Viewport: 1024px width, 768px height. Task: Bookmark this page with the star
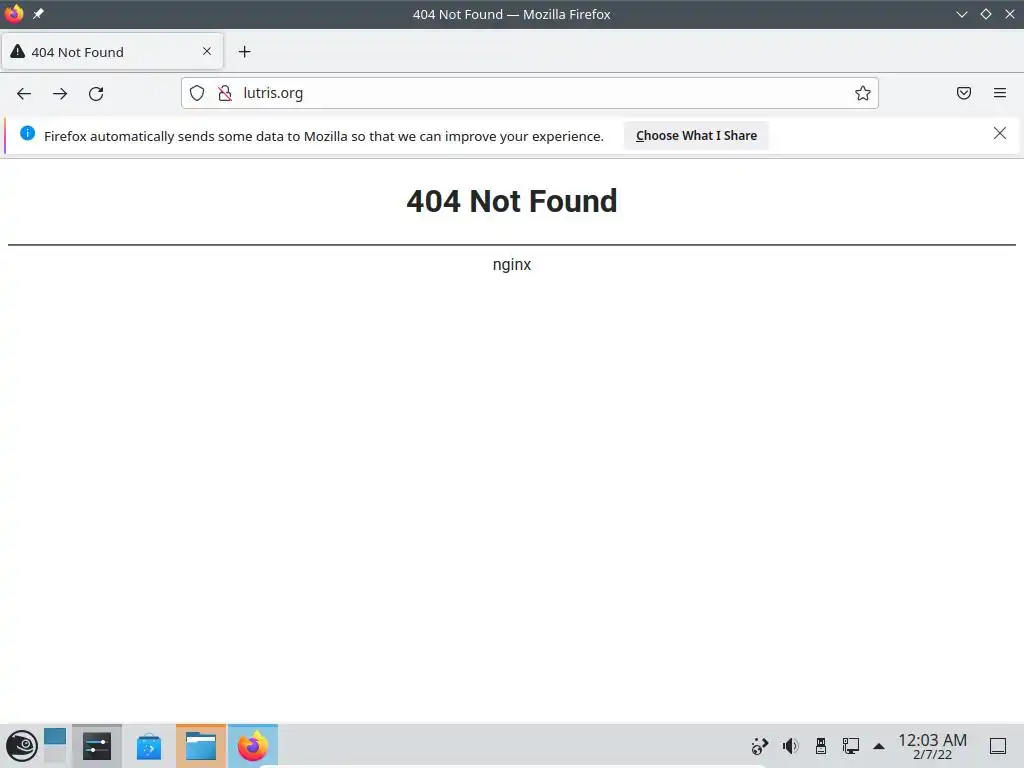863,93
